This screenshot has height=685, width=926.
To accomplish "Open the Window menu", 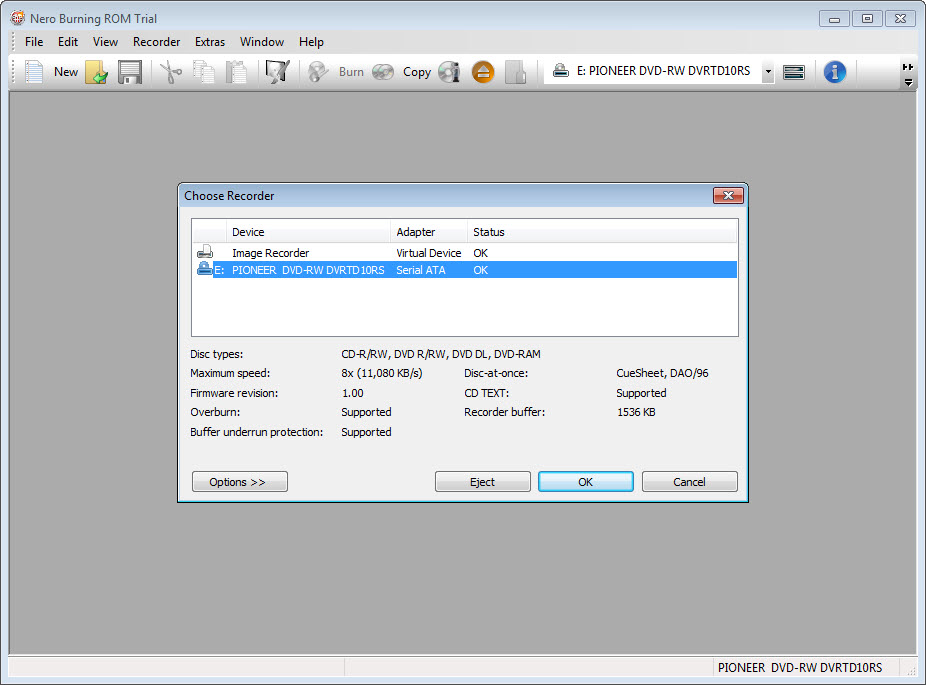I will point(262,42).
